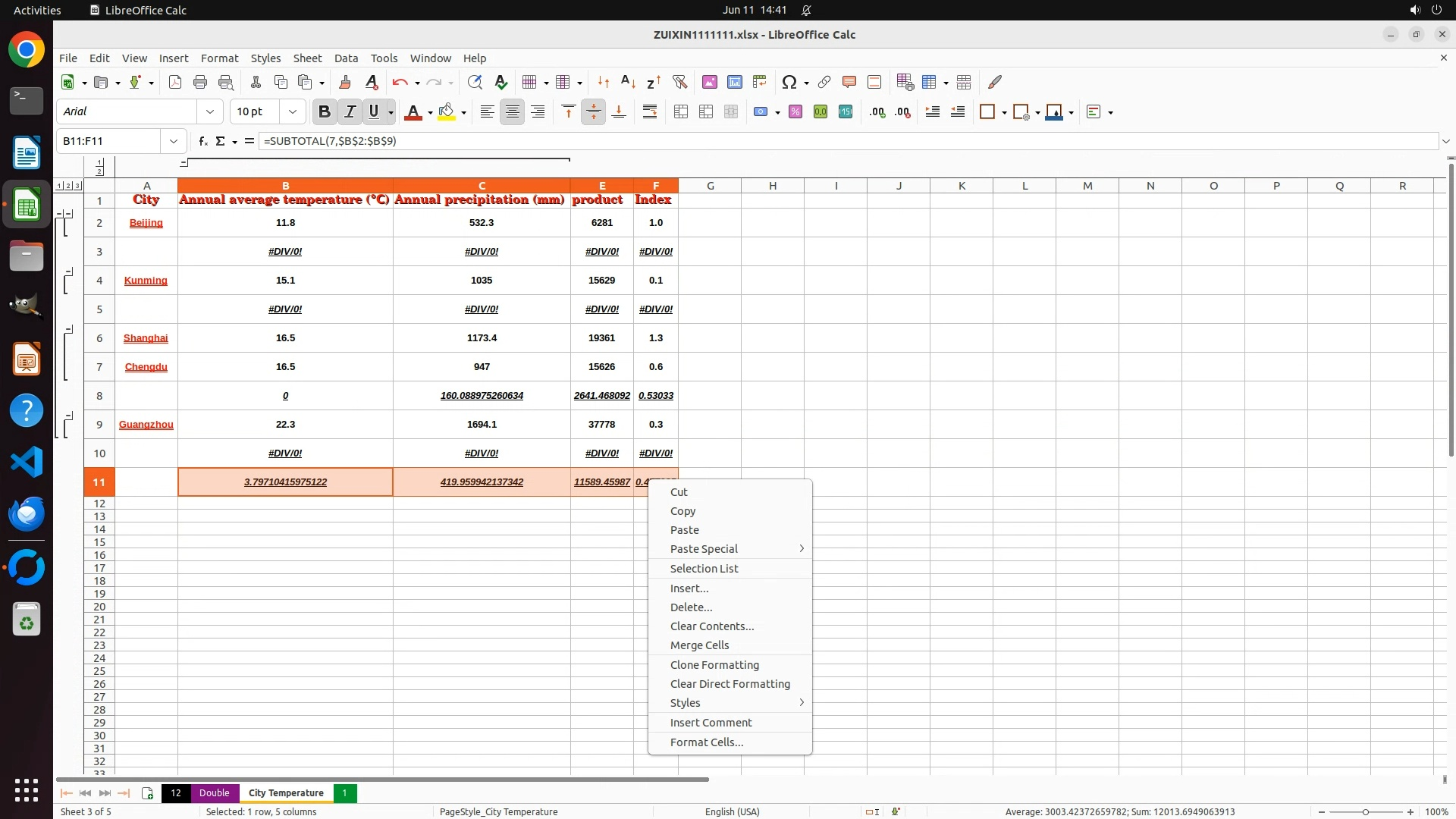Toggle Bold formatting off

click(x=325, y=111)
